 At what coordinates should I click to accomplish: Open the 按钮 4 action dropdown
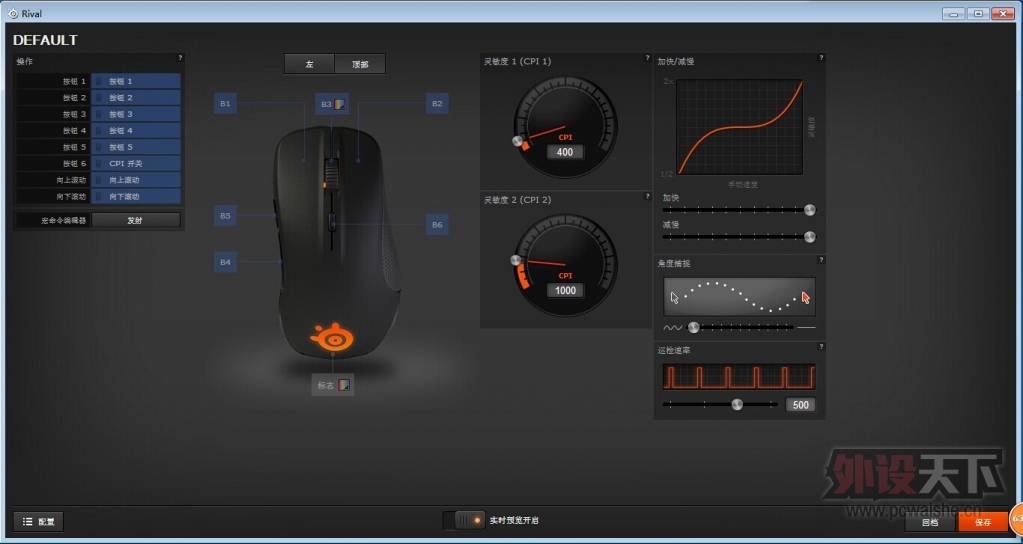click(136, 130)
